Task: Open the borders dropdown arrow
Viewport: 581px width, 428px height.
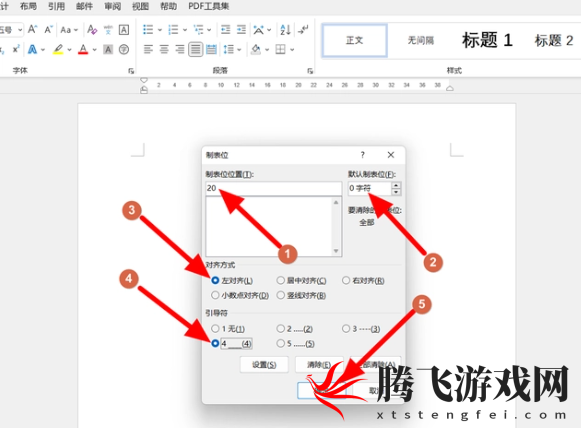Action: pyautogui.click(x=292, y=50)
